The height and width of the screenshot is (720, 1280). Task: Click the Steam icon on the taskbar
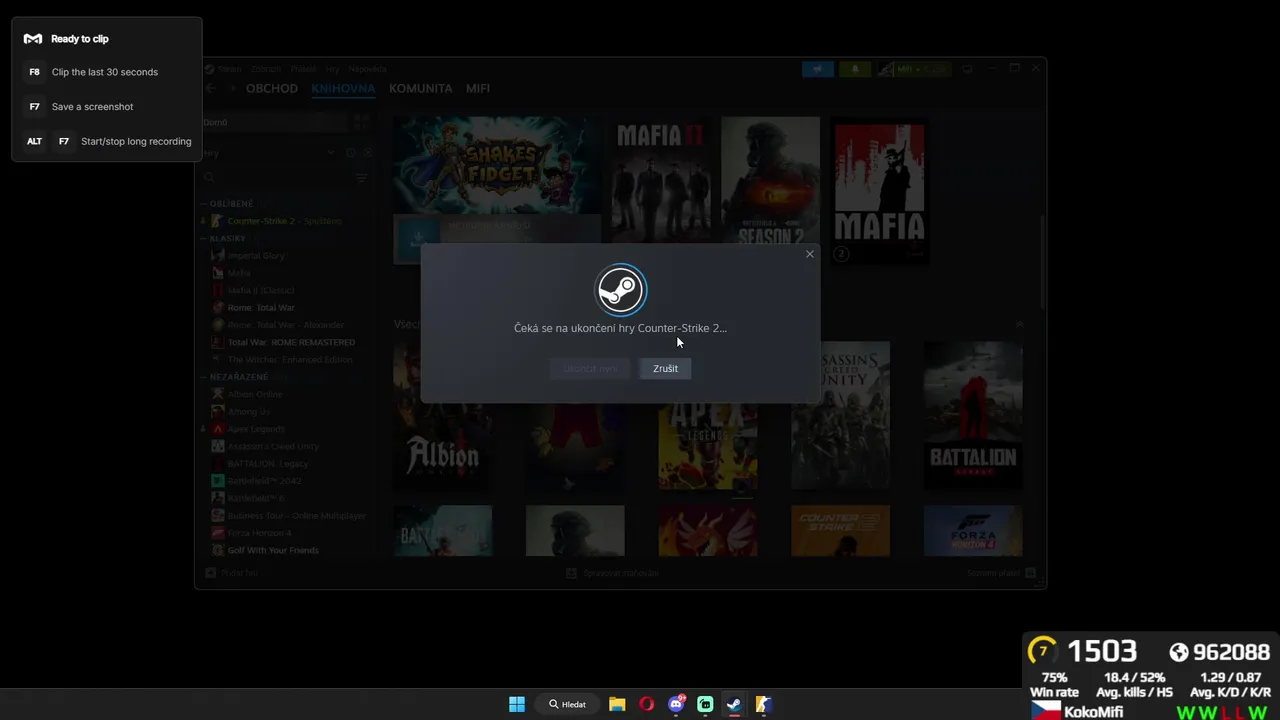[734, 704]
